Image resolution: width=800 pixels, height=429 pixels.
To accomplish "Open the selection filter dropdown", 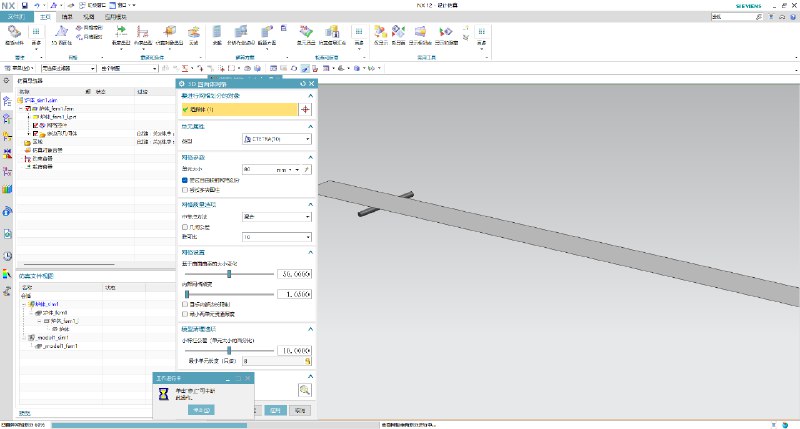I will pos(68,68).
